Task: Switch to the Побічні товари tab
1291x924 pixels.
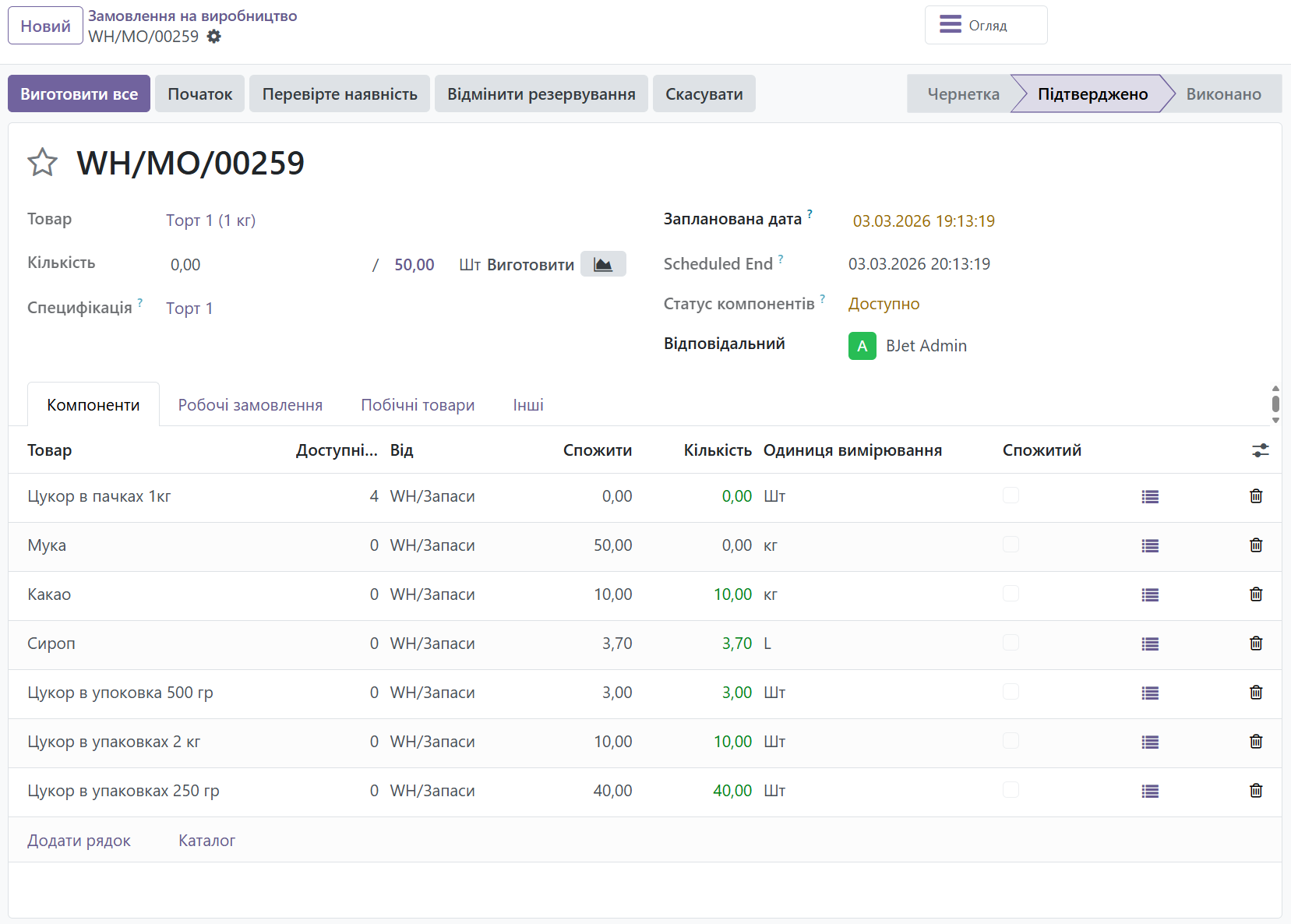Action: 418,405
